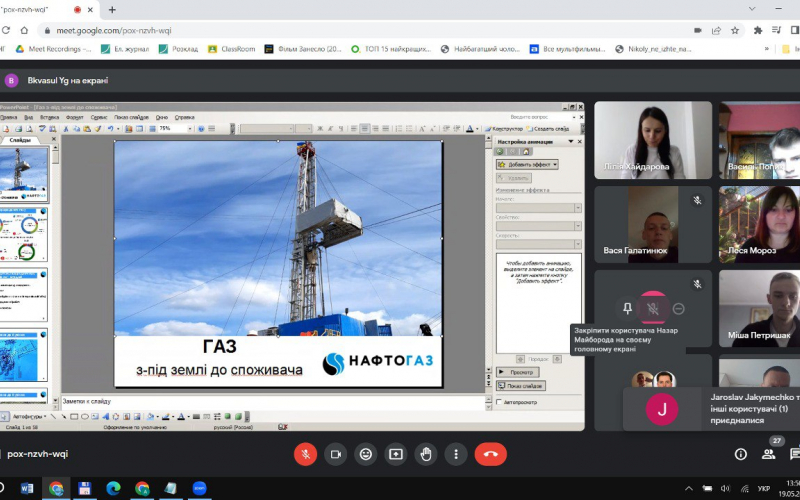
Task: Open Chrome extensions puzzle icon
Action: tap(758, 31)
